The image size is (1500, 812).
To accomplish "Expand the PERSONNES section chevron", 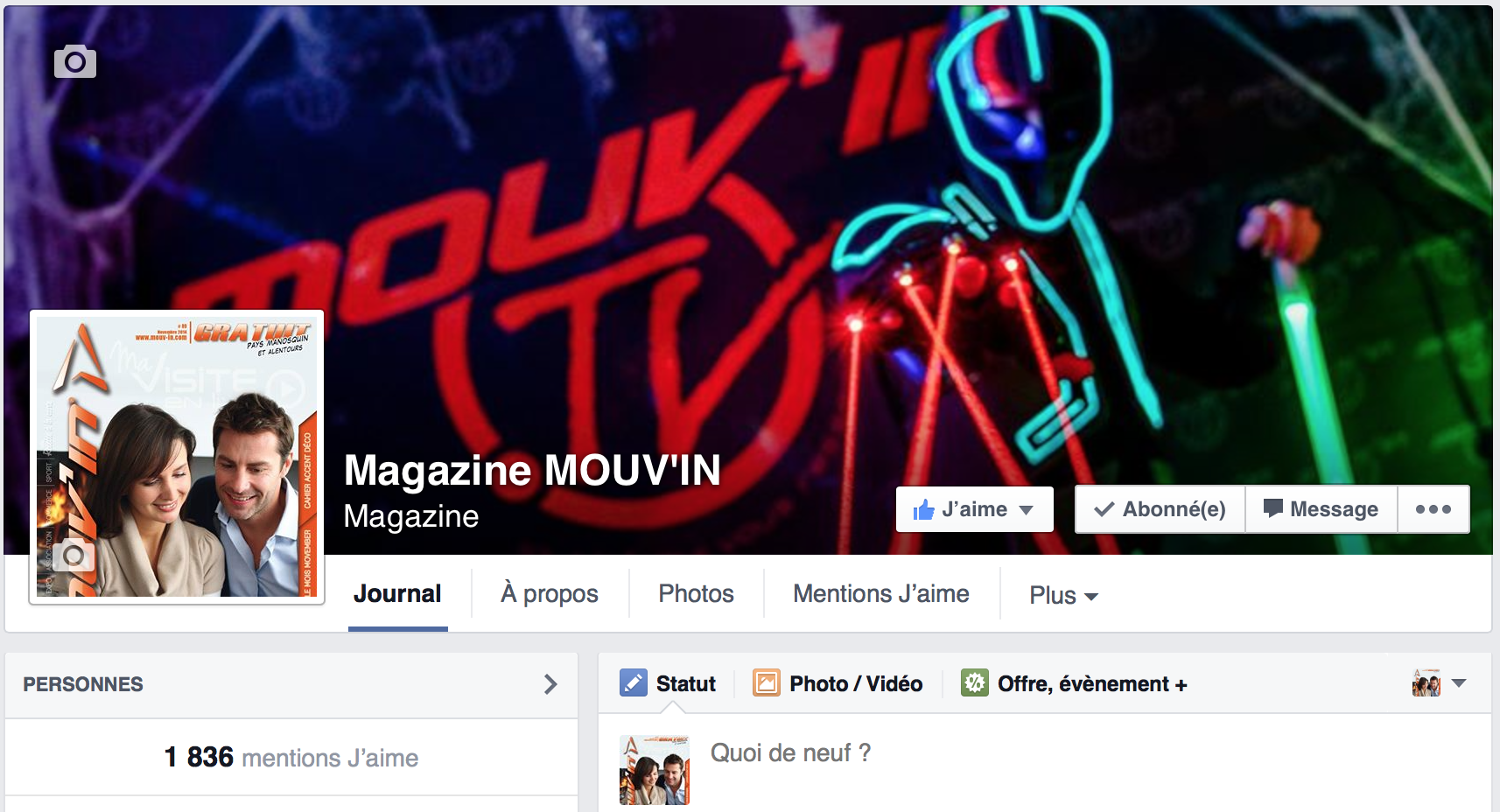I will 550,684.
